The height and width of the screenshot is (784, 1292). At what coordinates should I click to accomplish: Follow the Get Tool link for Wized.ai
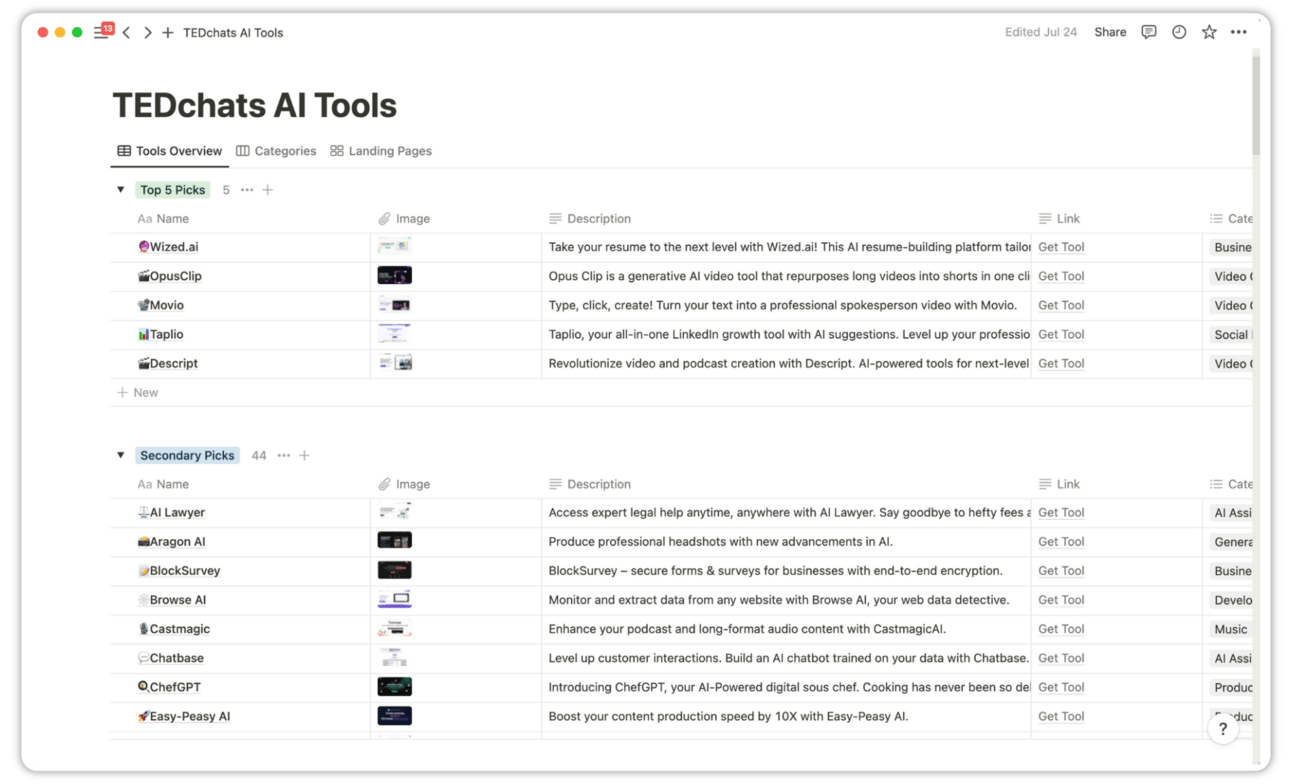[x=1061, y=247]
